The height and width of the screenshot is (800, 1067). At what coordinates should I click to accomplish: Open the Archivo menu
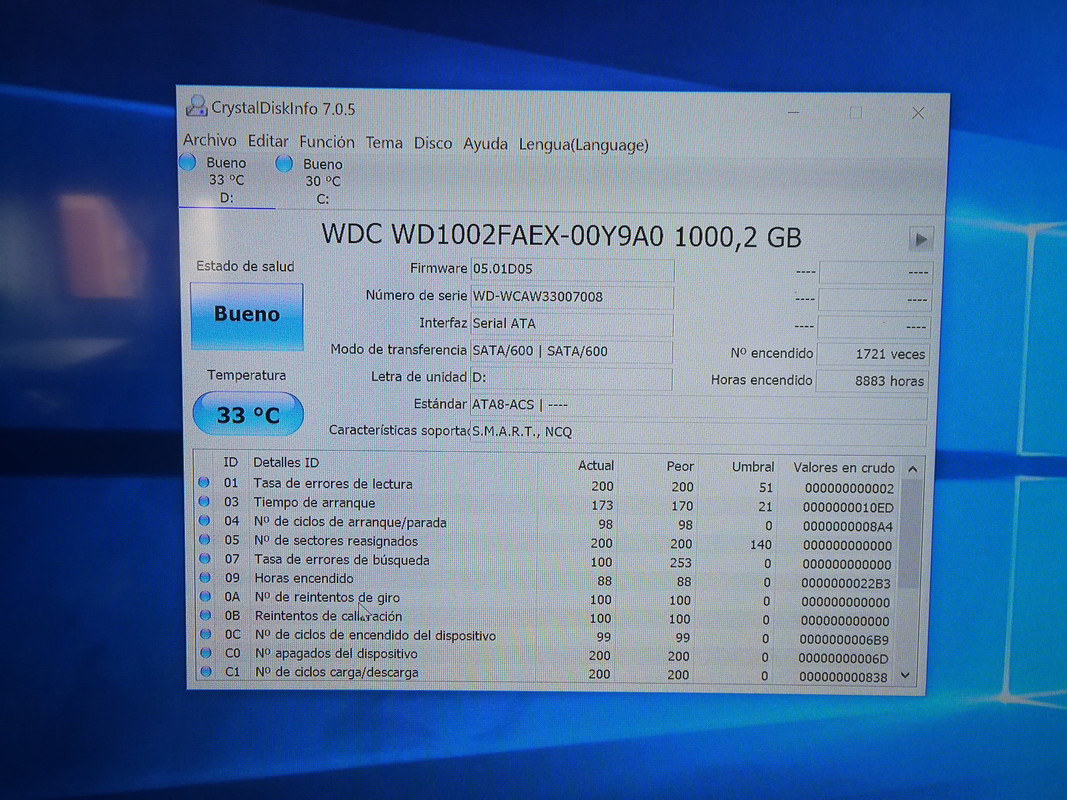point(210,140)
